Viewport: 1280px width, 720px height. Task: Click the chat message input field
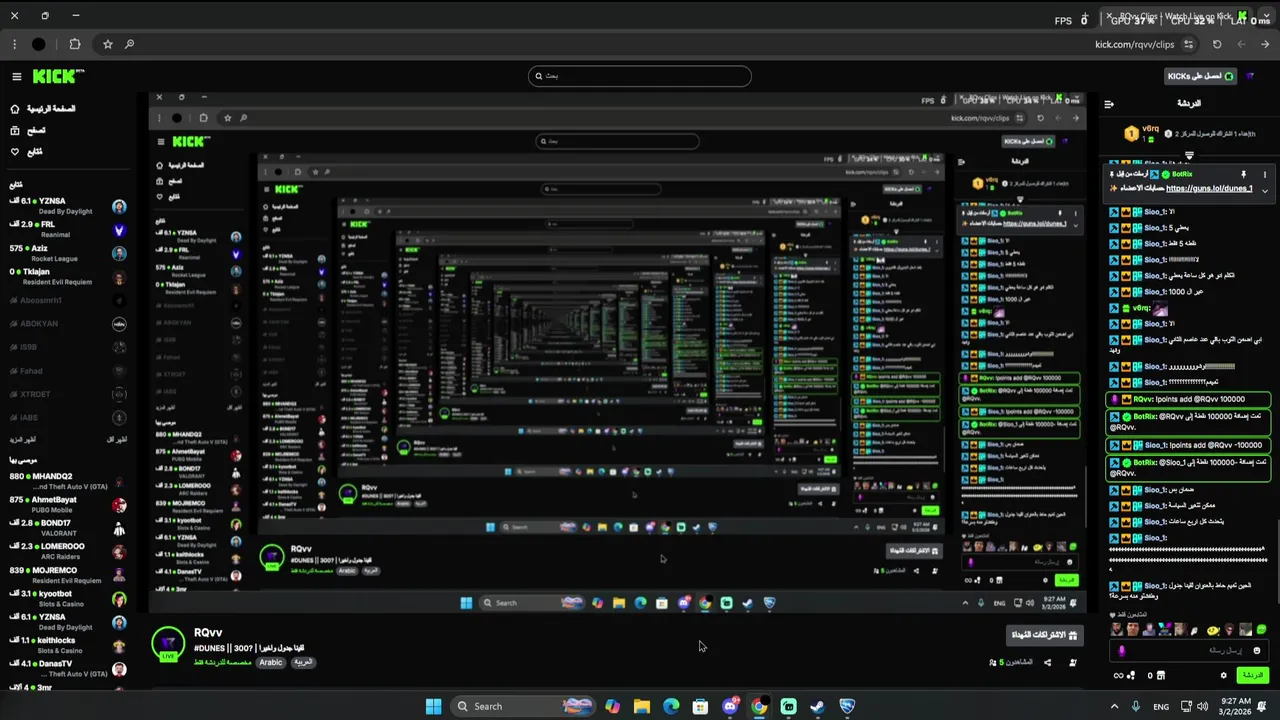coord(1191,650)
